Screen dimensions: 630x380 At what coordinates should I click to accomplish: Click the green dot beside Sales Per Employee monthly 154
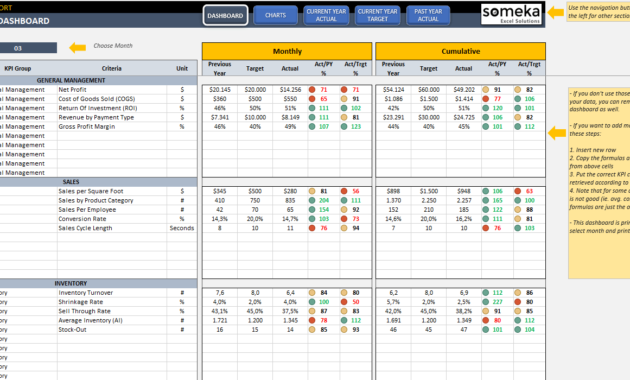click(x=312, y=210)
